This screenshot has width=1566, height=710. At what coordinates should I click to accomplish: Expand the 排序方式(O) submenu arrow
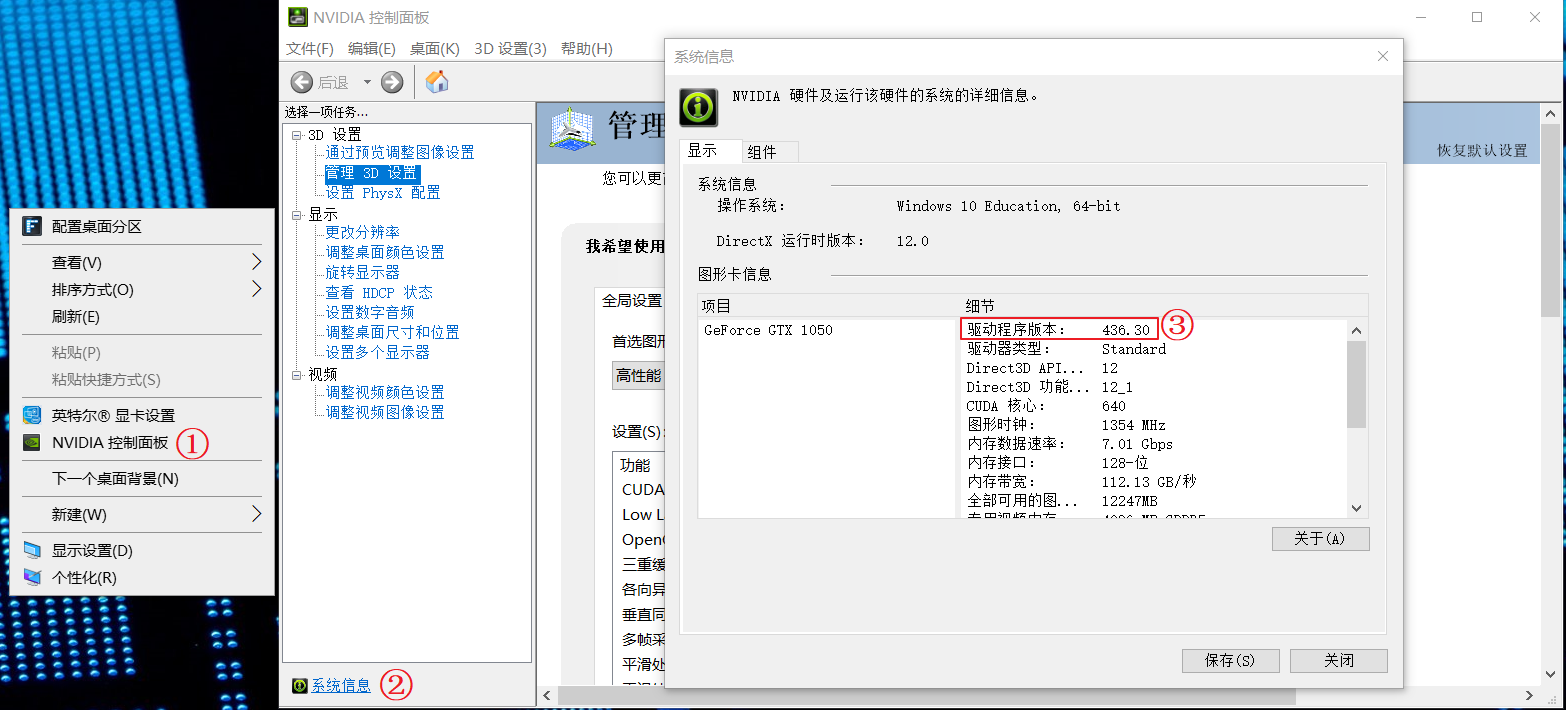[x=257, y=289]
